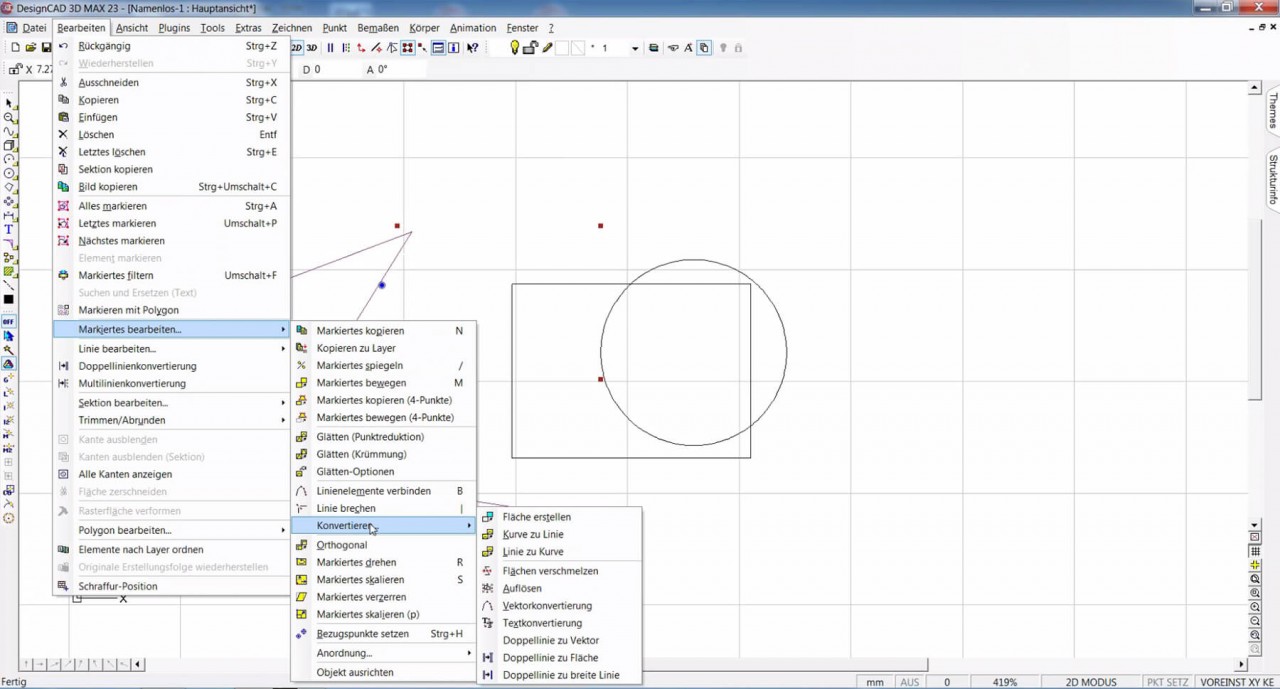The image size is (1280, 689).
Task: Open the Zeichnen menu
Action: pos(291,27)
